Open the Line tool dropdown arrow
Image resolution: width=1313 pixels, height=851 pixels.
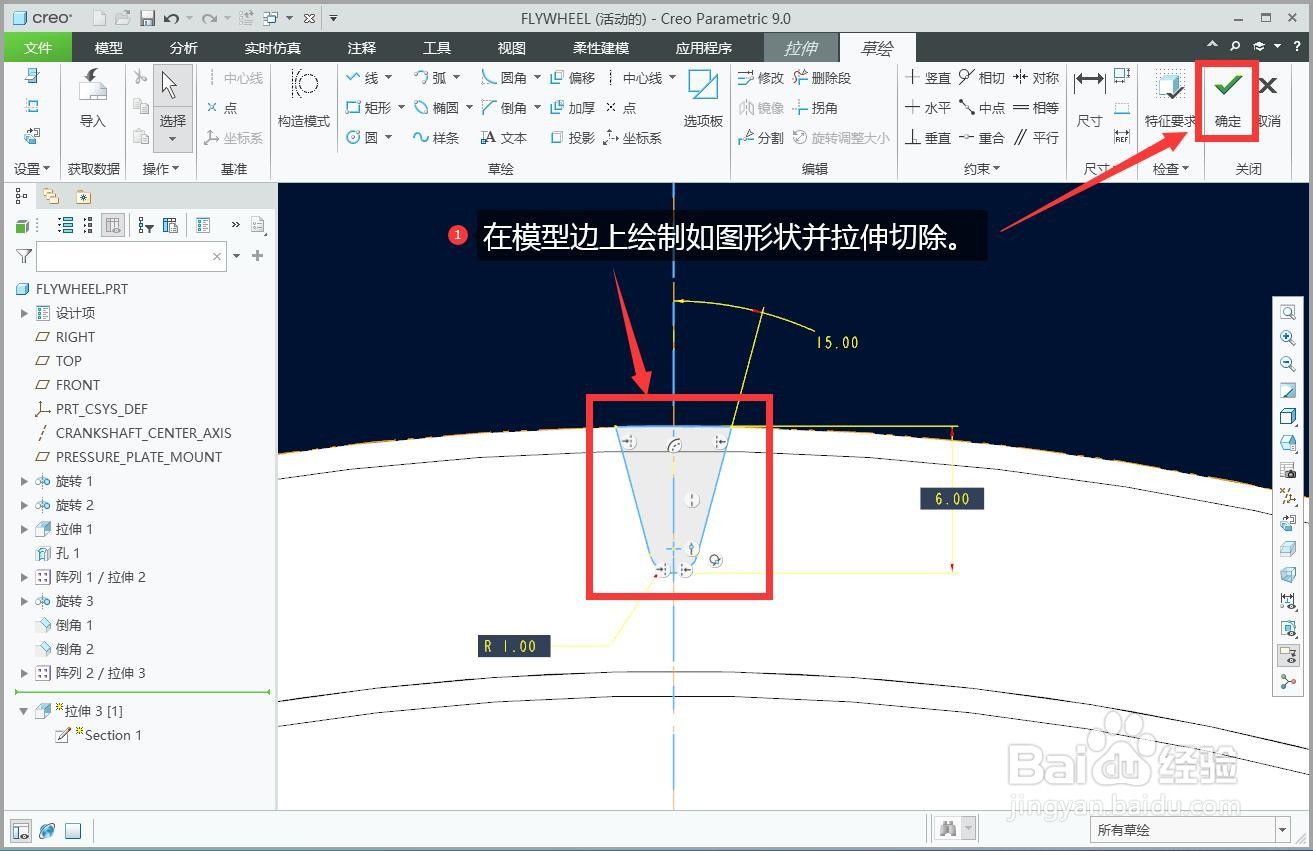click(389, 78)
